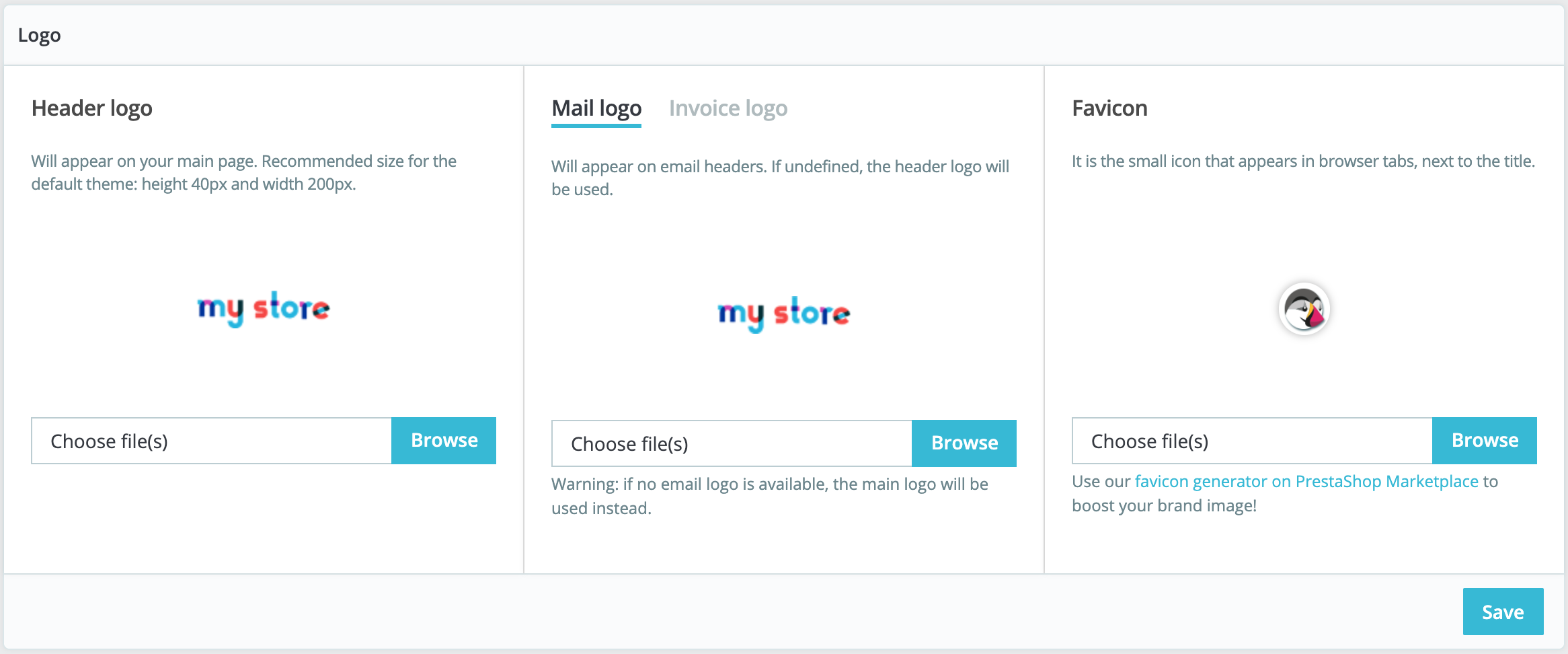The image size is (1568, 654).
Task: Click the Favicon file chooser field
Action: (1251, 441)
